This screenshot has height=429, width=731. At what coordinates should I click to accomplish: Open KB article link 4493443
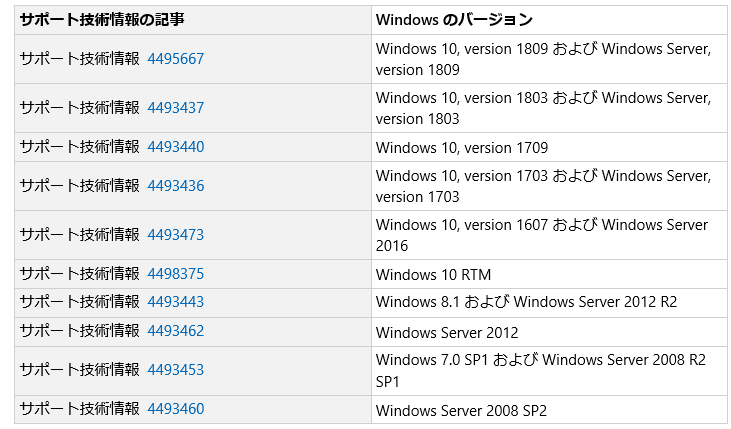pyautogui.click(x=176, y=302)
